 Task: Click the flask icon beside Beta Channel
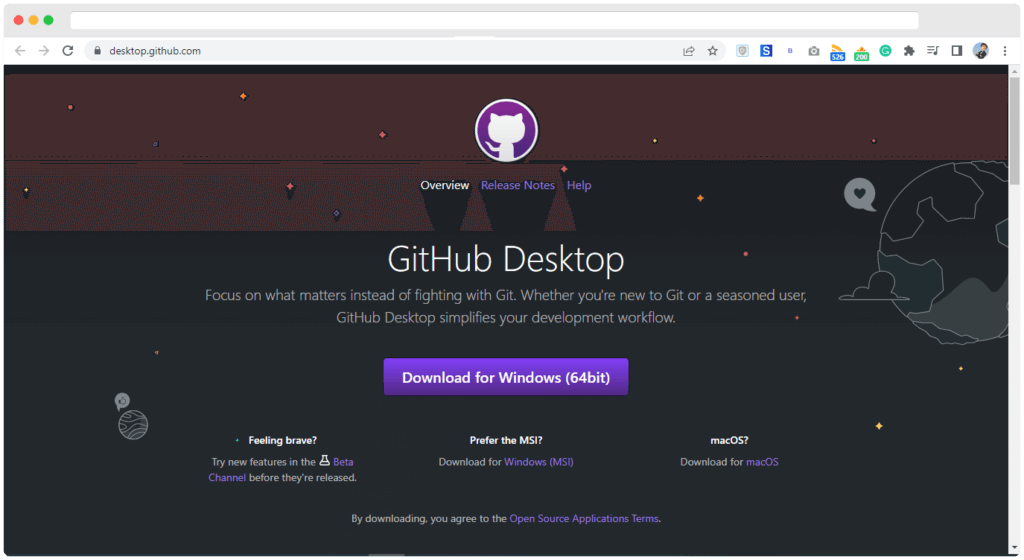coord(325,461)
